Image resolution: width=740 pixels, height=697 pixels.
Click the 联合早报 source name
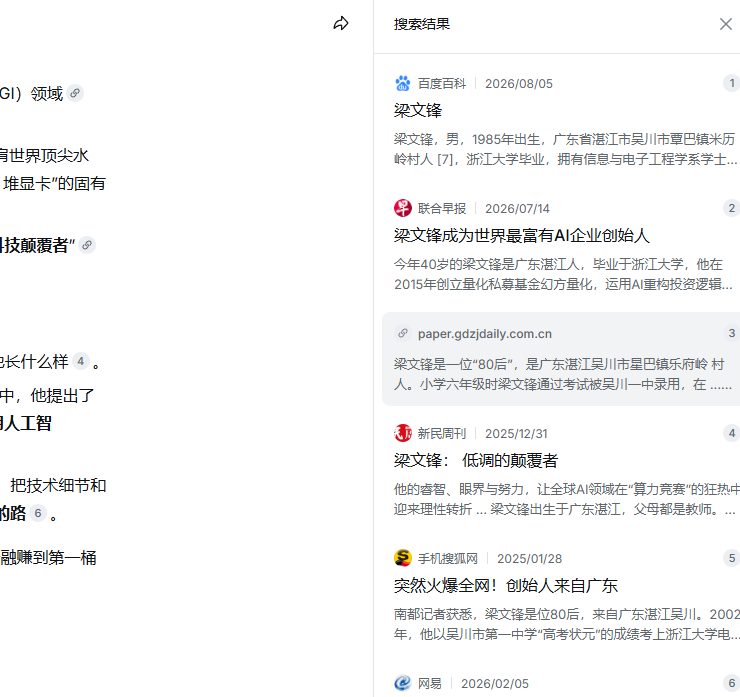(x=442, y=209)
